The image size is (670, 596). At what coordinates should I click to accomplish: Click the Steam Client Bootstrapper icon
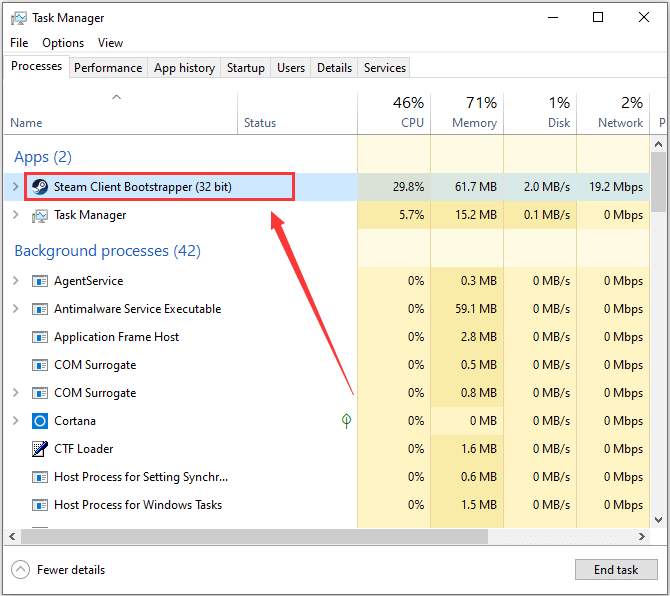click(x=40, y=187)
